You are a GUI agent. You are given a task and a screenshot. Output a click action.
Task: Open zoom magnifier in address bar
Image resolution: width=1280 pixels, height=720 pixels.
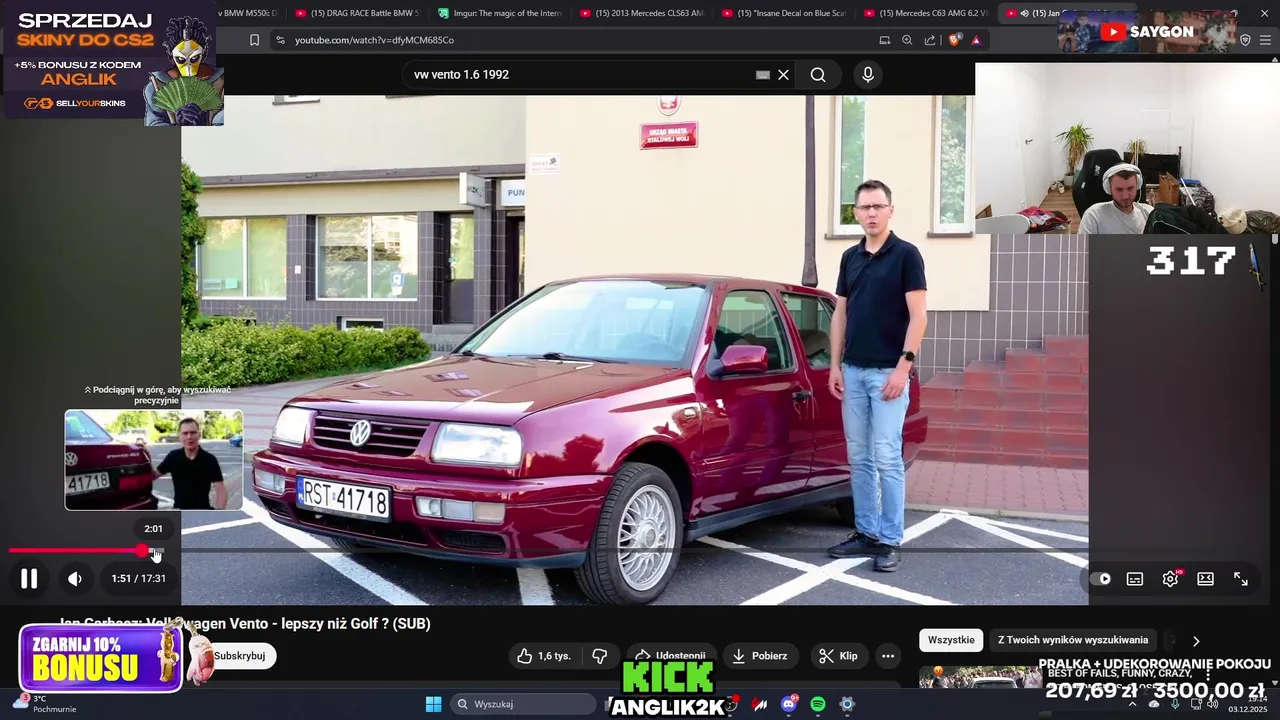(x=907, y=40)
